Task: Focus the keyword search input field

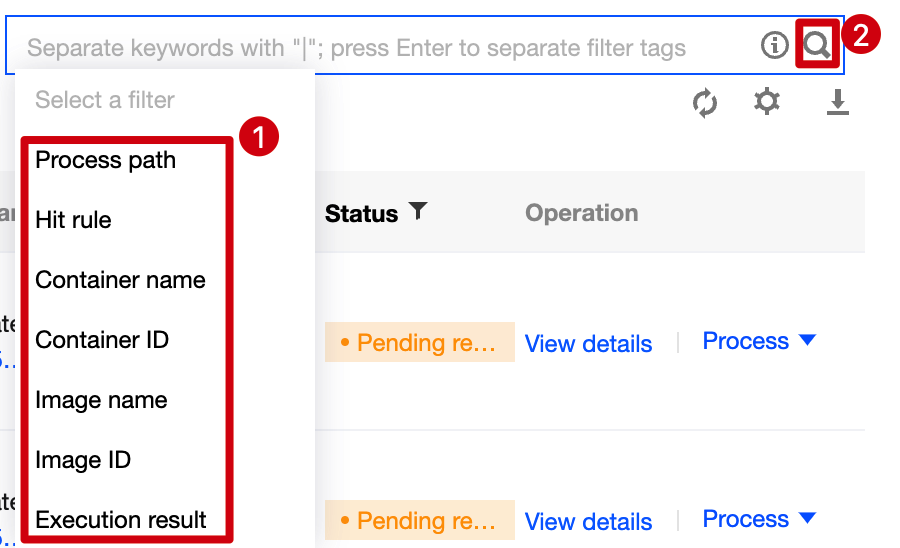Action: point(380,47)
